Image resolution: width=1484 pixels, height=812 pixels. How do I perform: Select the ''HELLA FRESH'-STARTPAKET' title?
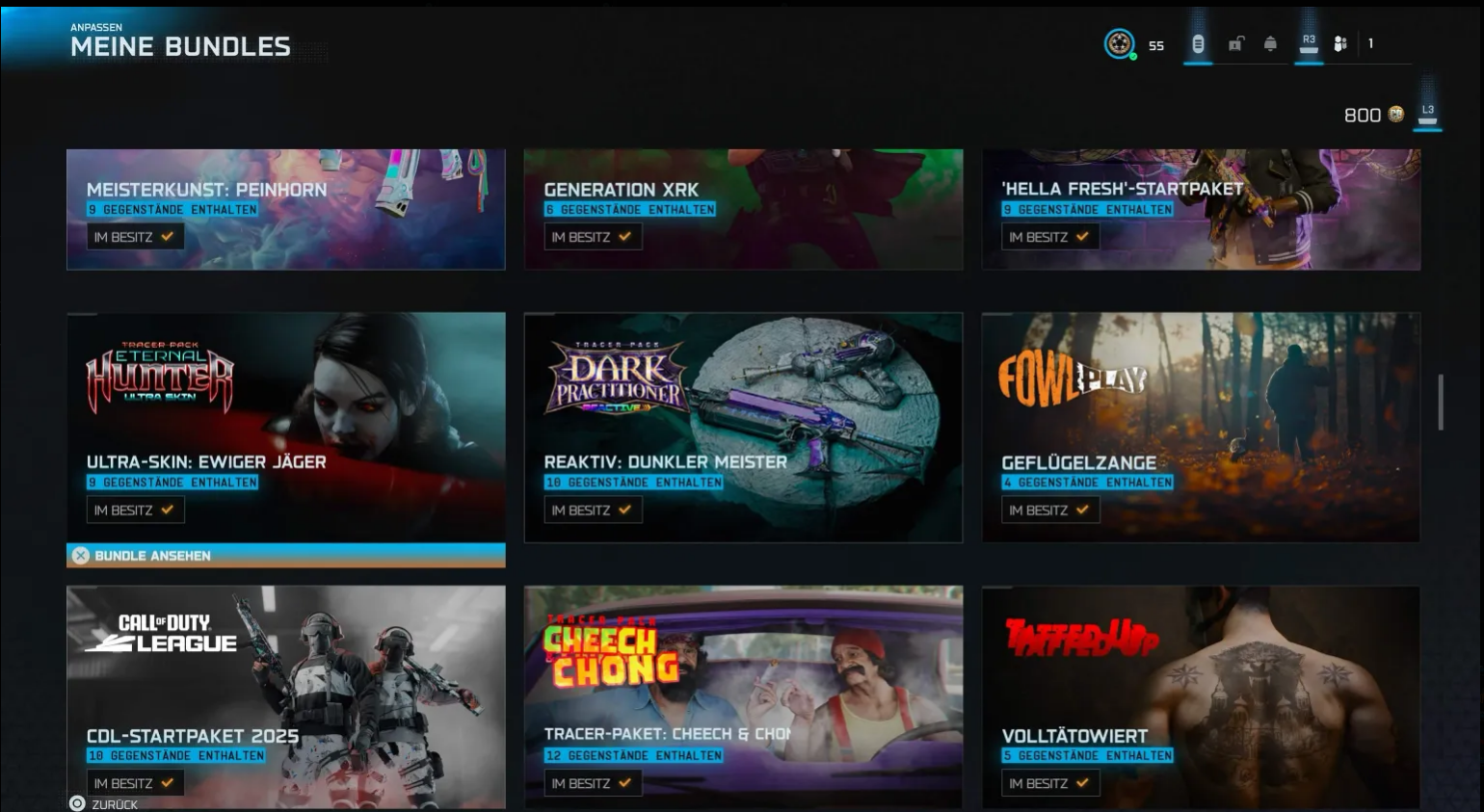[1123, 189]
